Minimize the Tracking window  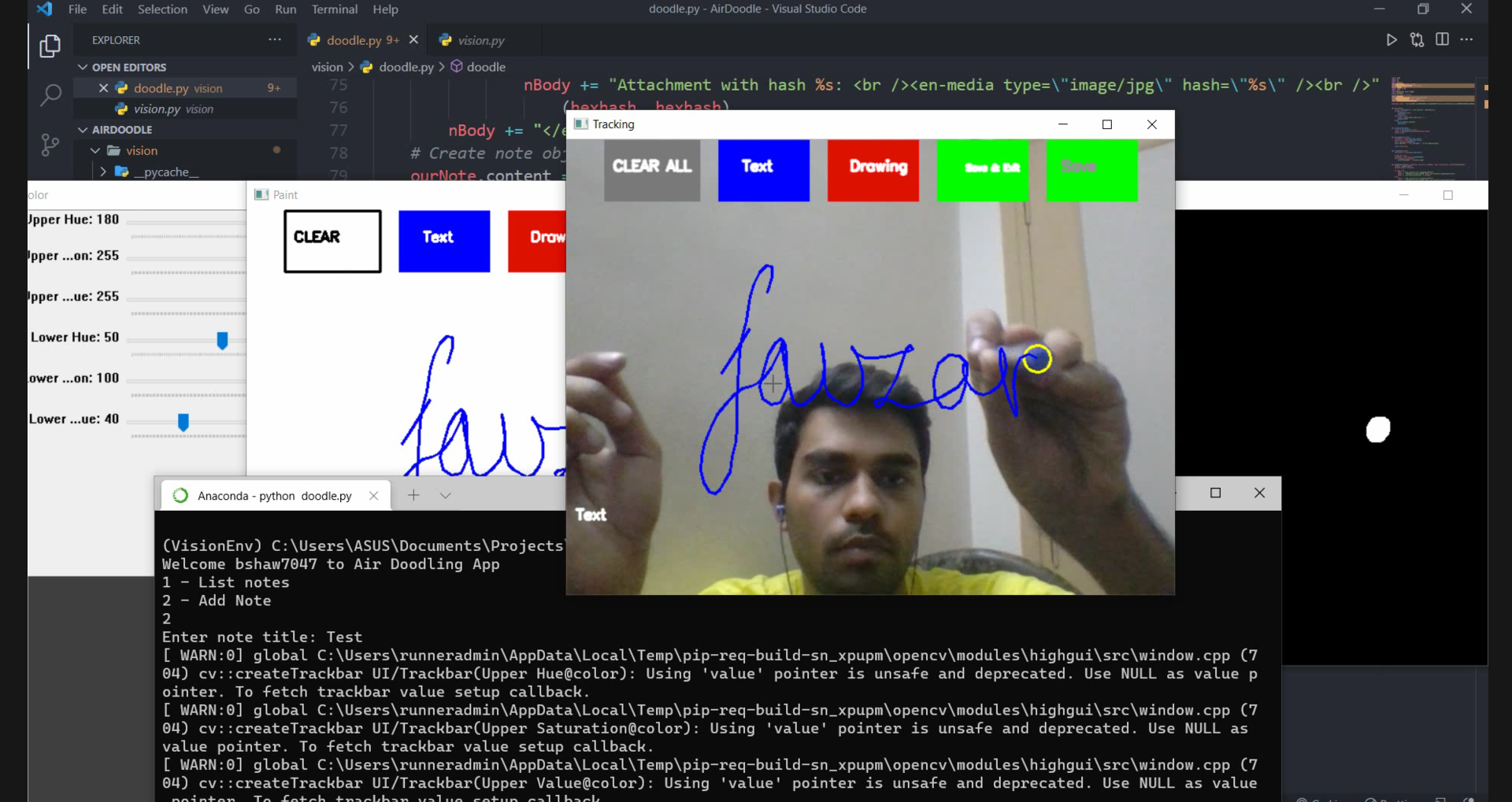tap(1063, 124)
